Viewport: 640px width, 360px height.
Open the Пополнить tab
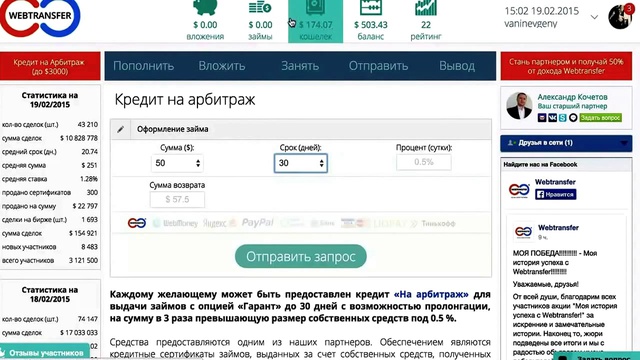(144, 66)
